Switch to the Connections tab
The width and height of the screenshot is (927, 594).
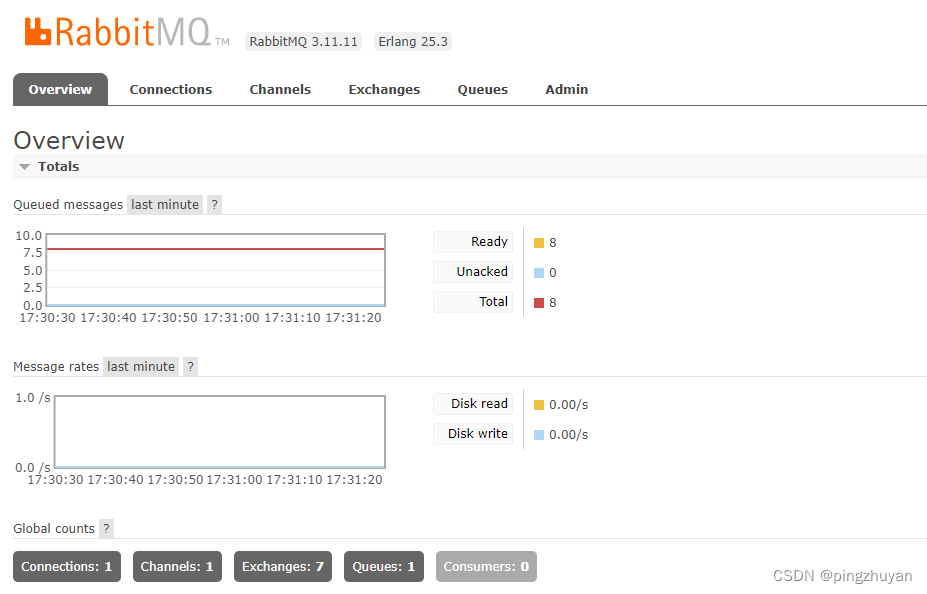coord(170,89)
